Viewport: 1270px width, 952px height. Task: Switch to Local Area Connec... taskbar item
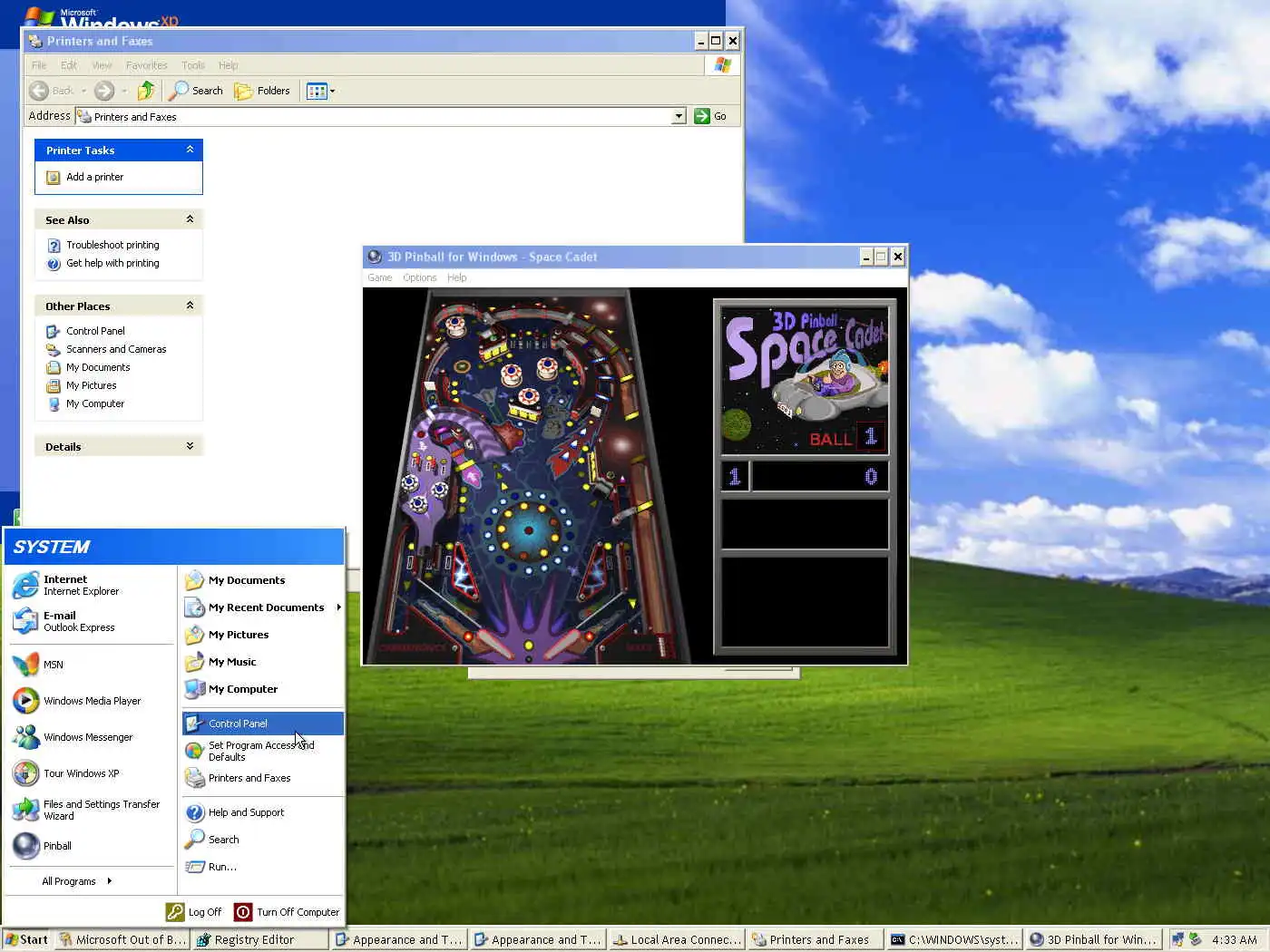coord(676,939)
